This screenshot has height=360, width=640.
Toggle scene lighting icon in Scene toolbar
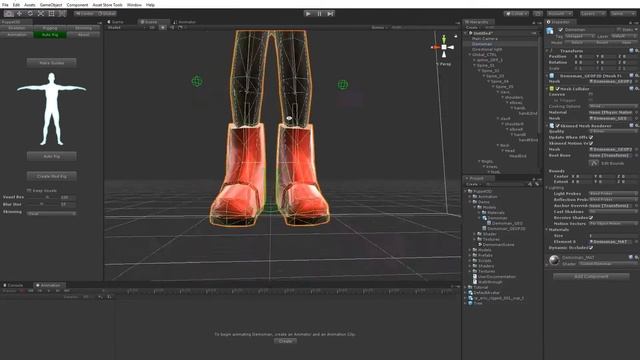tap(162, 27)
